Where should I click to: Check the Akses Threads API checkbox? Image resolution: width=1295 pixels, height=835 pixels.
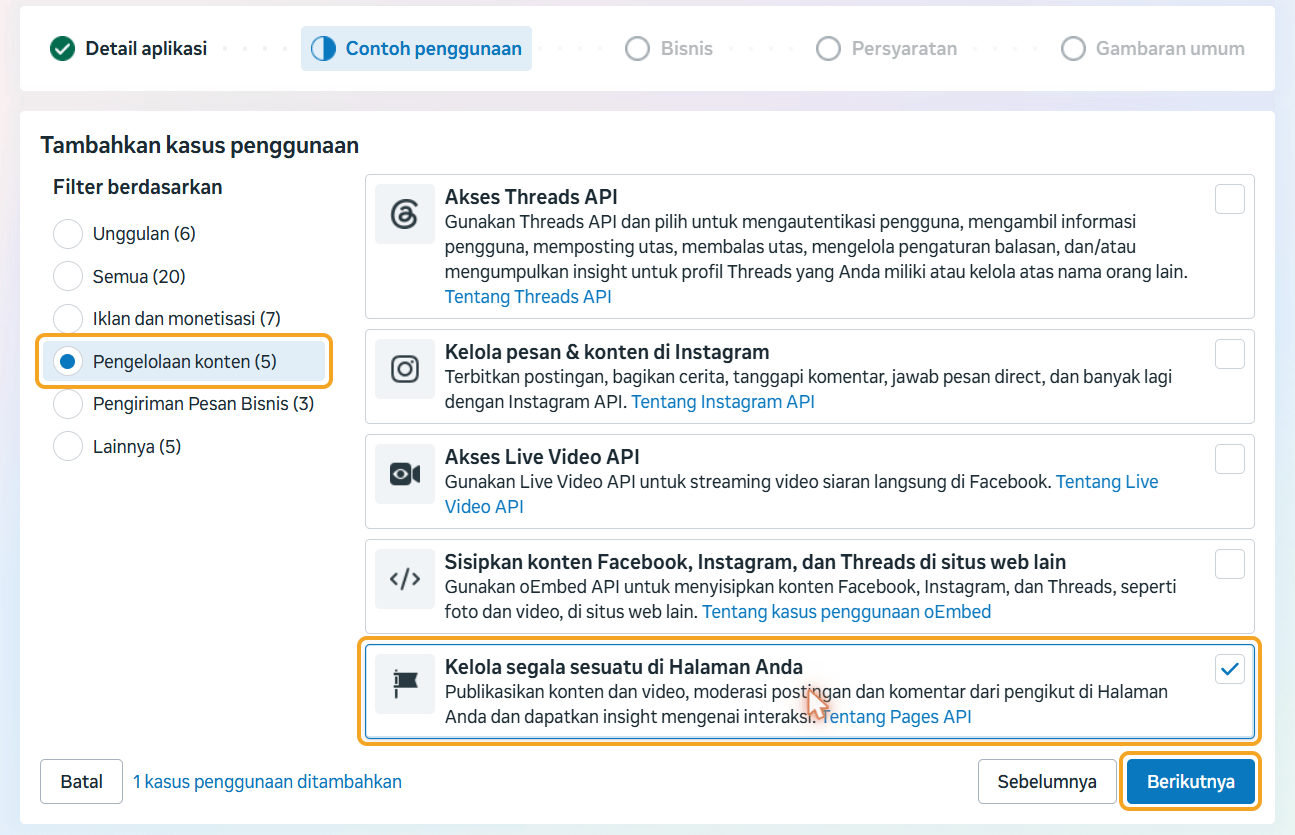coord(1230,199)
